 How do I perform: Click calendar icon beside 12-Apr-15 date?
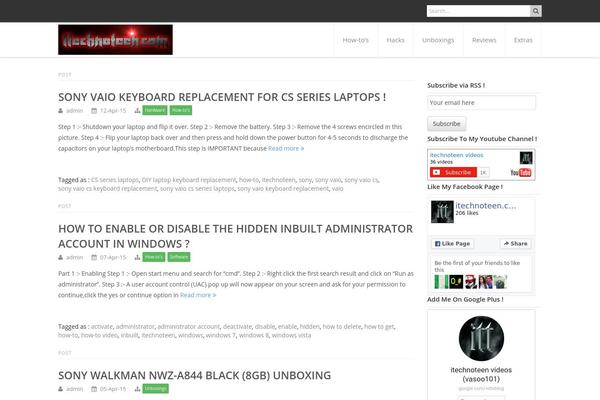pyautogui.click(x=94, y=111)
